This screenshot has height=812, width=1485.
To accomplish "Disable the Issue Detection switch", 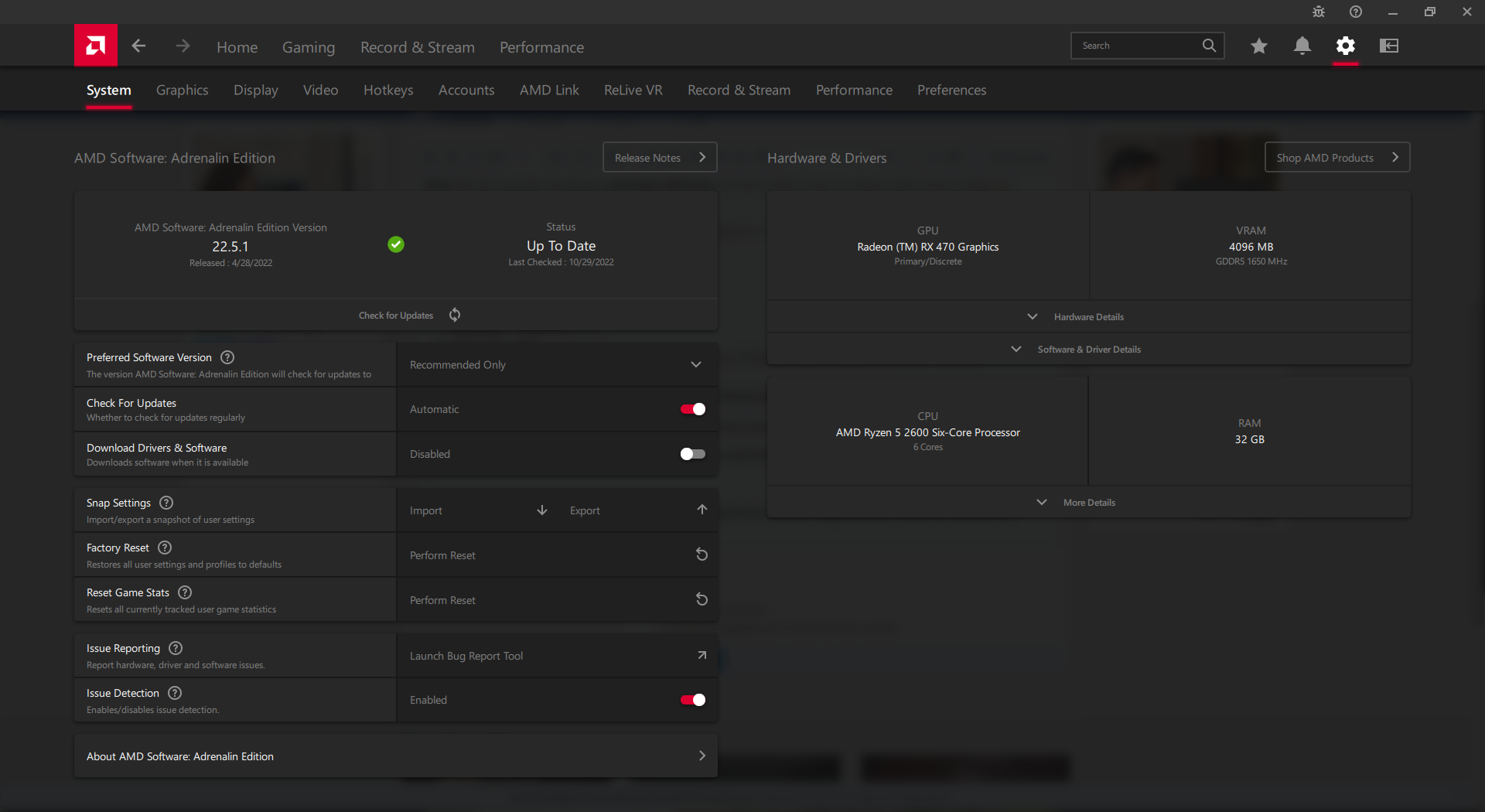I will tap(693, 700).
